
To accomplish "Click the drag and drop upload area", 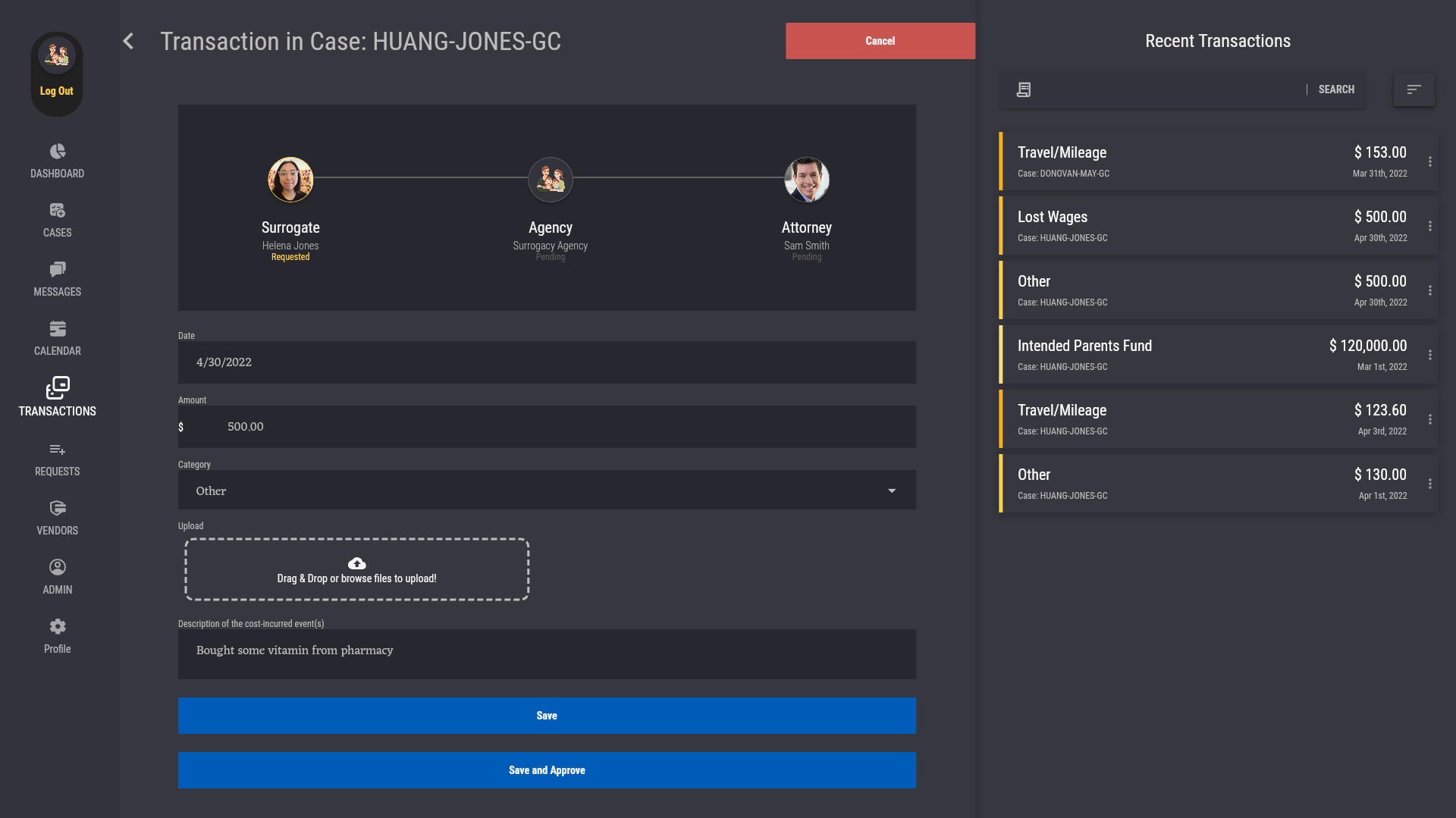I will [356, 569].
